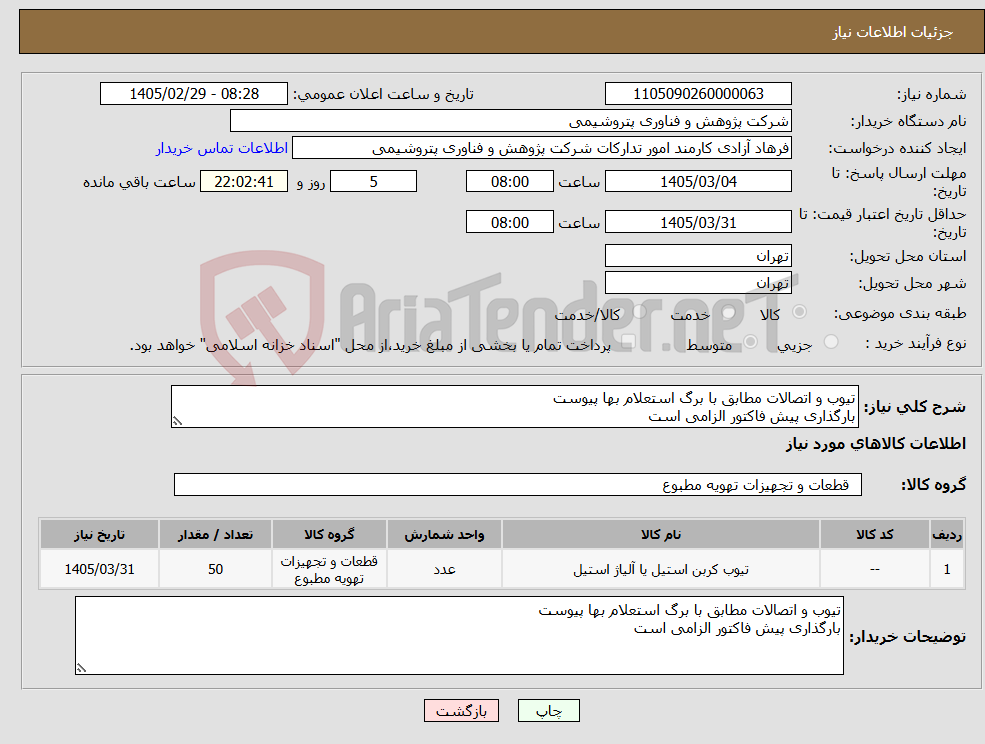985x744 pixels.
Task: Click the ردیف column header
Action: click(x=947, y=534)
